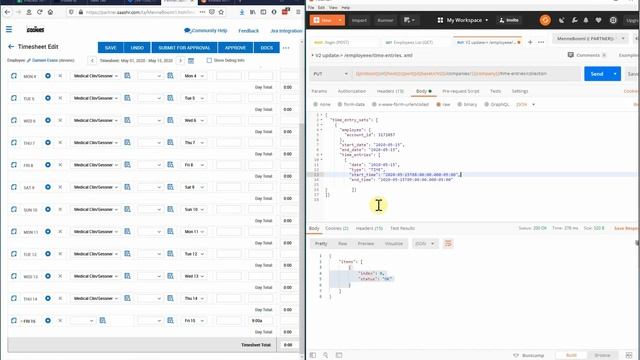640x360 pixels.
Task: Click Postman sync status orange icon
Action: 545,20
